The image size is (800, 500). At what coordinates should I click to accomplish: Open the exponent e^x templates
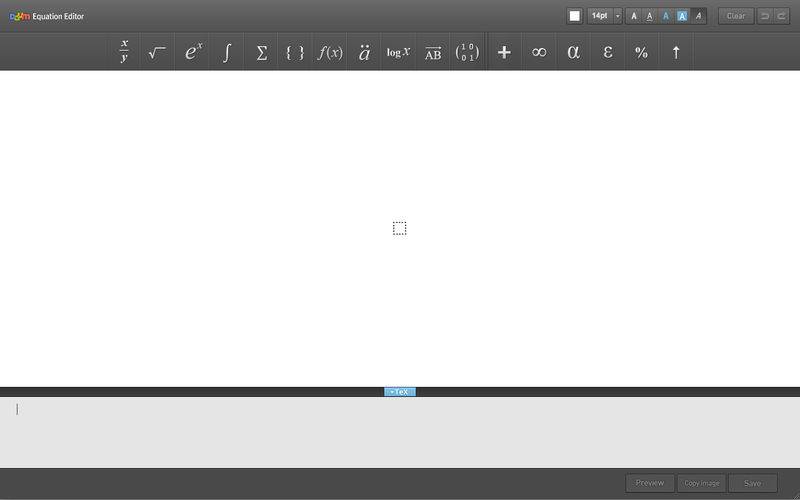click(x=192, y=52)
